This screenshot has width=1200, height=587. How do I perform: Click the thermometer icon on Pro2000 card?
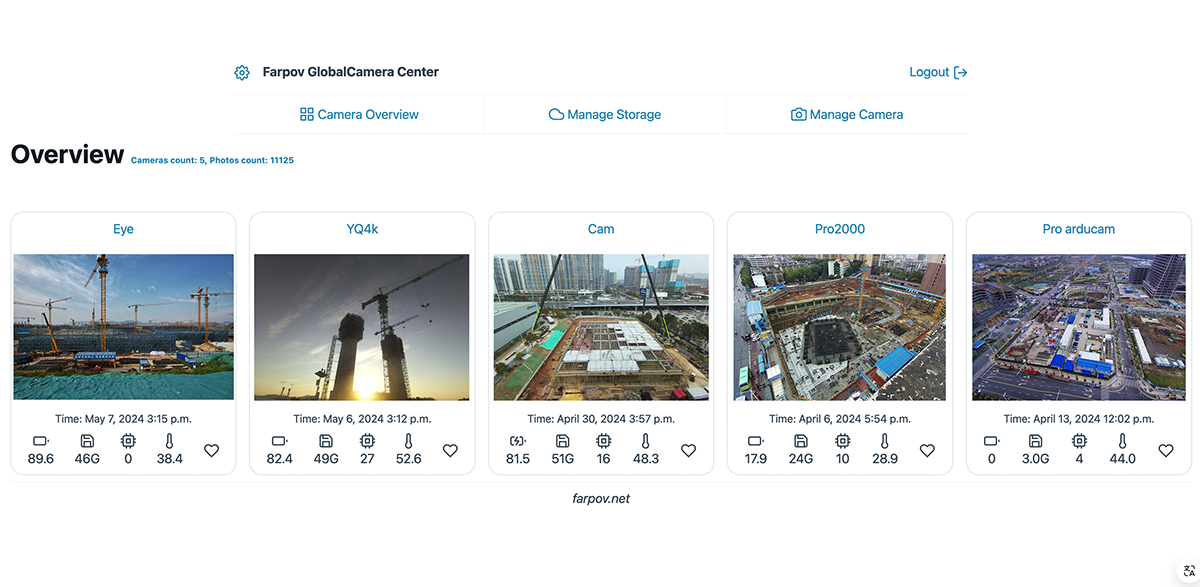click(884, 441)
